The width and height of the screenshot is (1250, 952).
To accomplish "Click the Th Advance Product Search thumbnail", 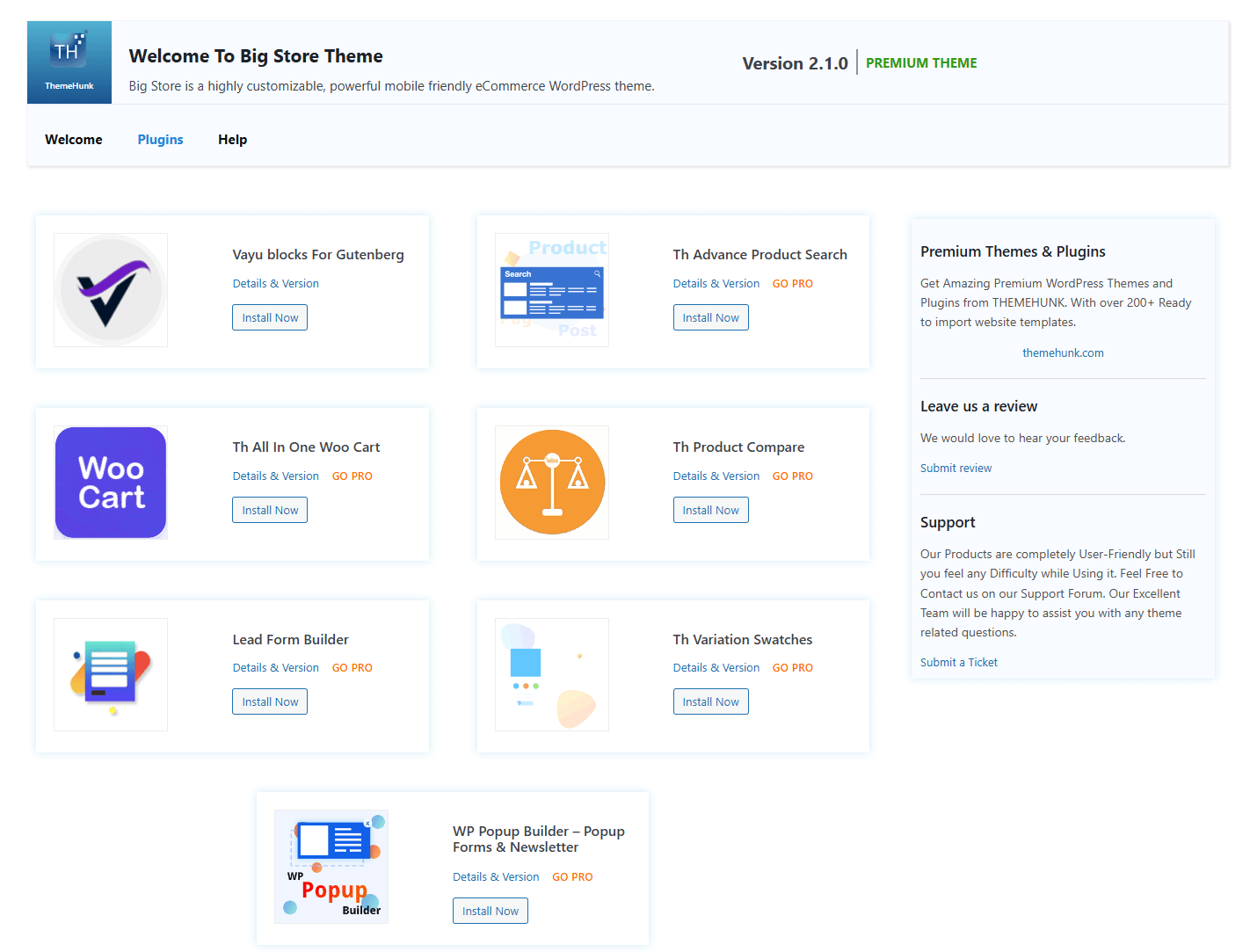I will (552, 290).
